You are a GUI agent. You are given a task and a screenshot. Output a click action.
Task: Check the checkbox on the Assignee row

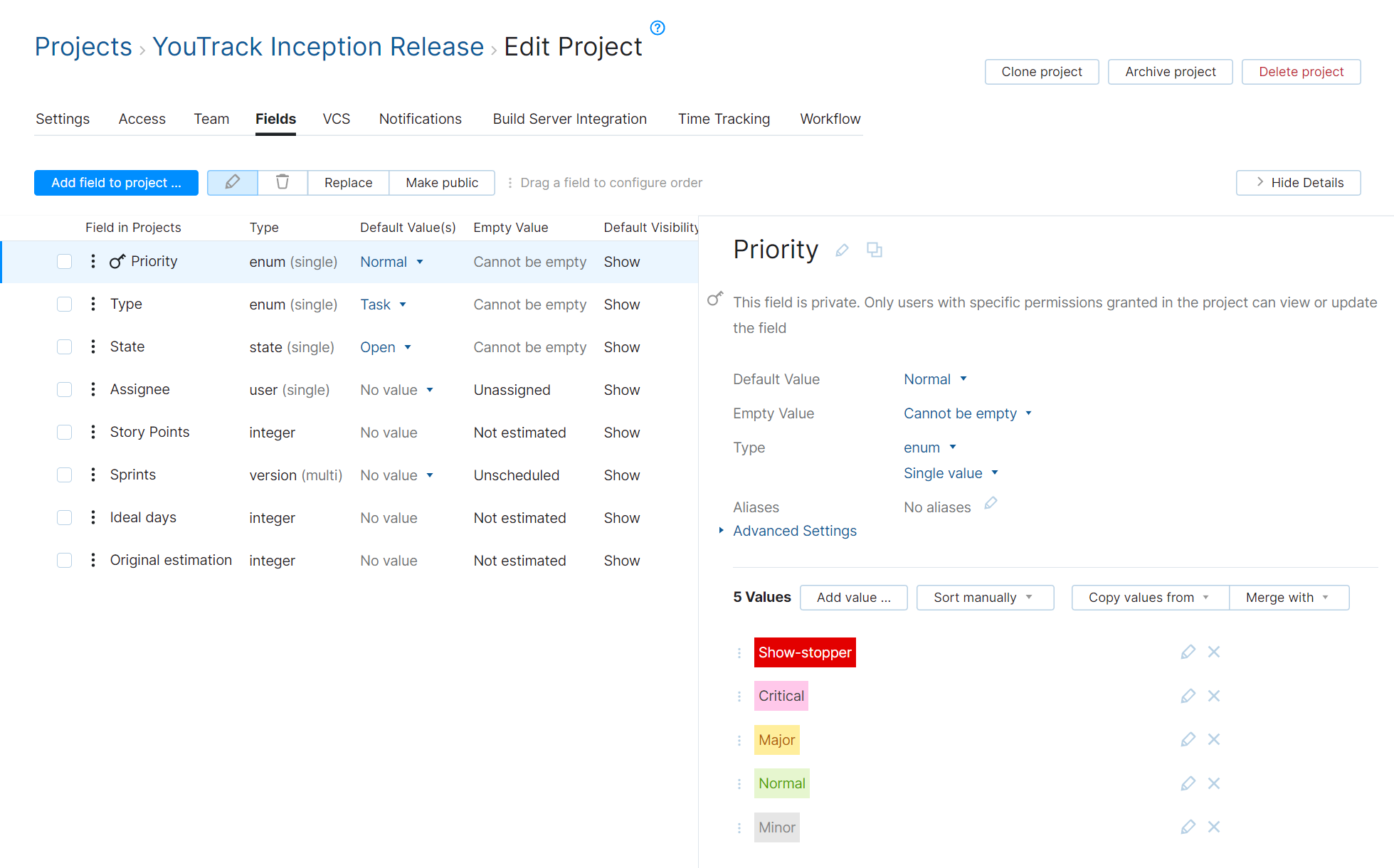[x=64, y=389]
